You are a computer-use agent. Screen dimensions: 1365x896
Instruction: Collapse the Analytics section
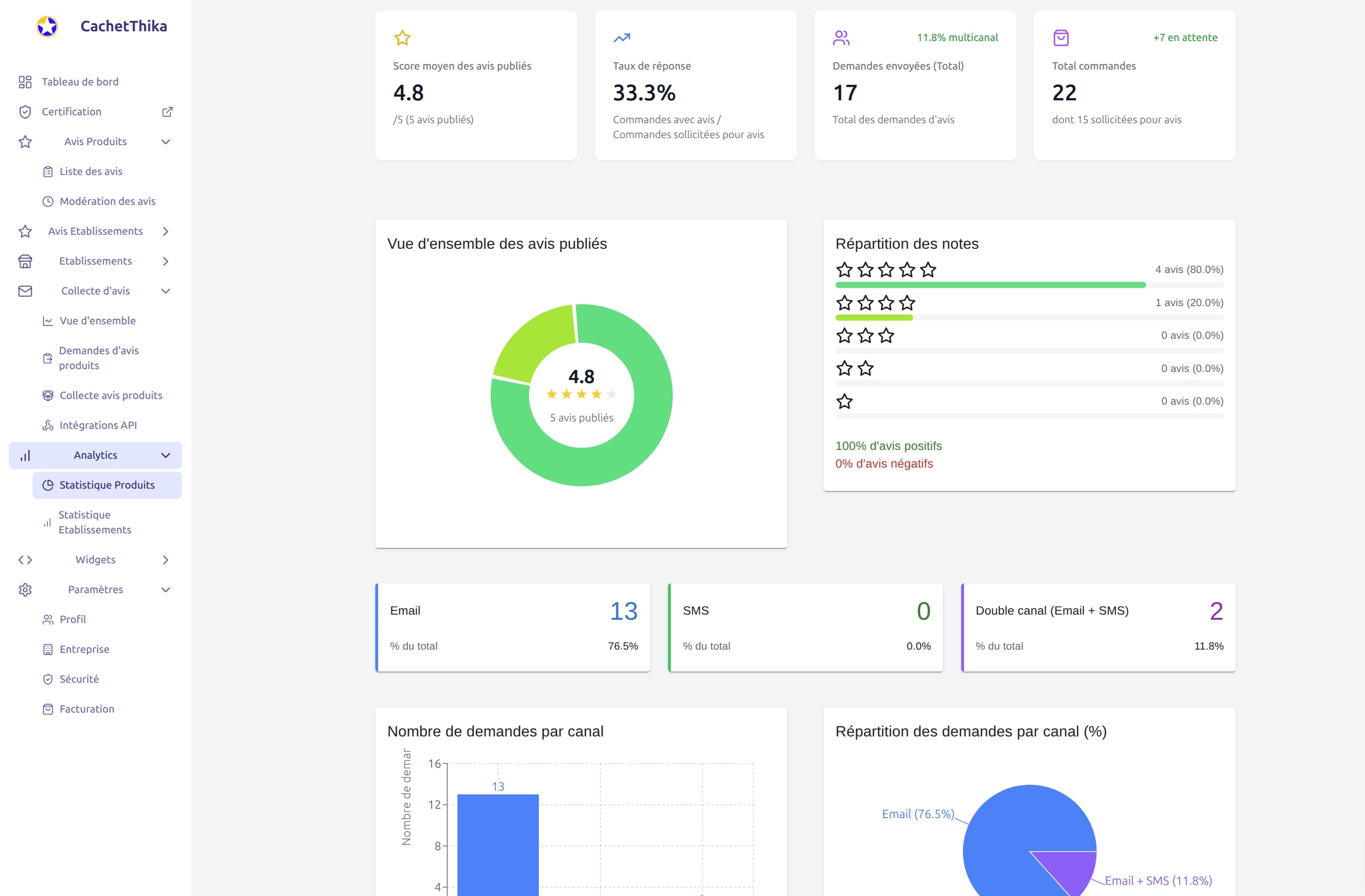[x=166, y=455]
